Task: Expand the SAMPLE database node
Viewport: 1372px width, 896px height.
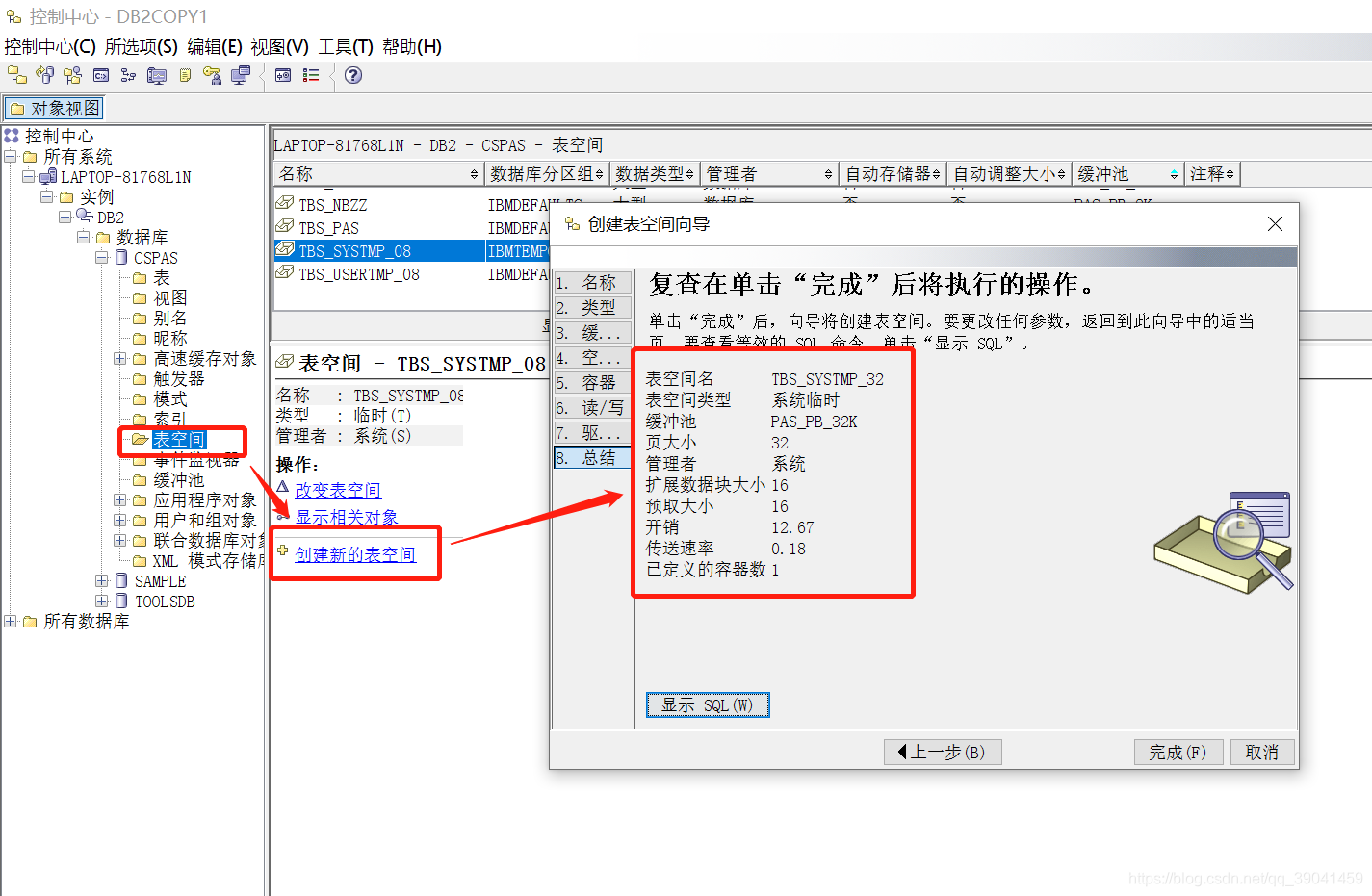Action: (102, 580)
